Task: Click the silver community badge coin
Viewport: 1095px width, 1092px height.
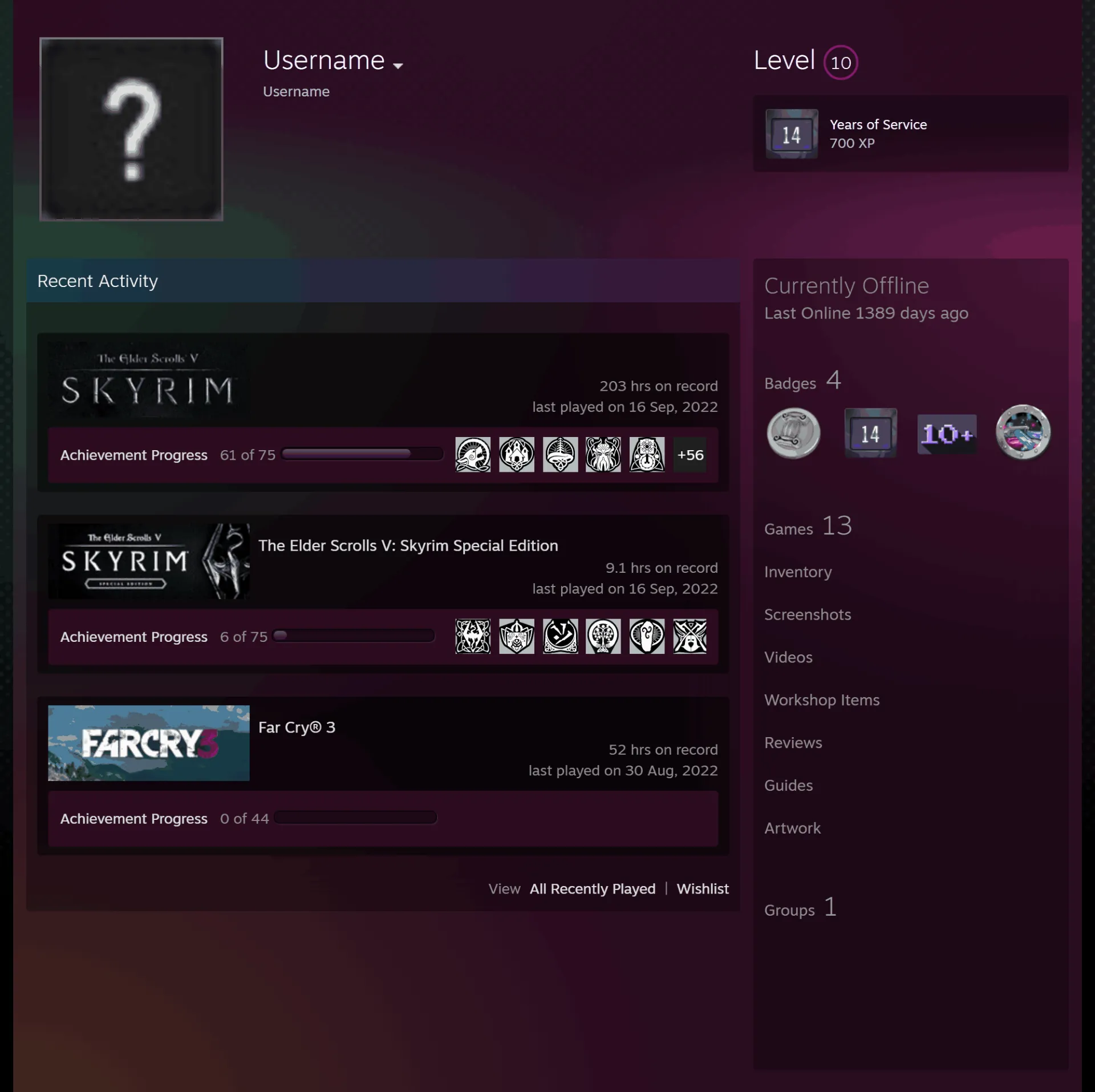Action: point(793,434)
